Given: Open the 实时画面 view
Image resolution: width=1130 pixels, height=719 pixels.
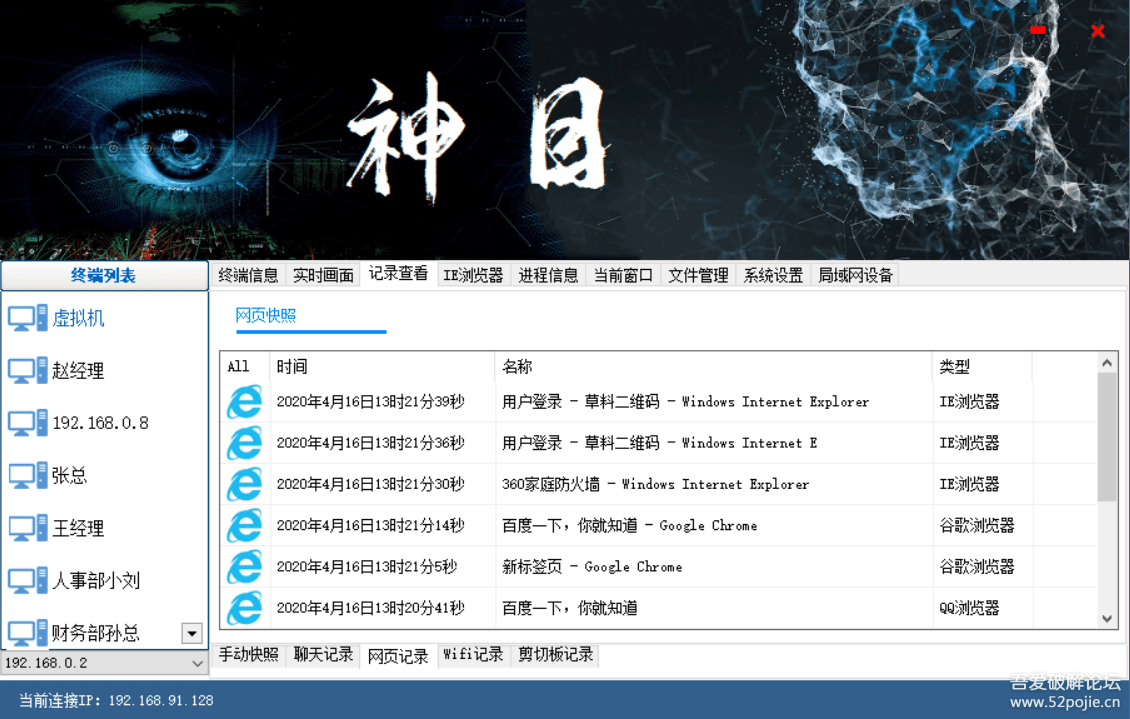Looking at the screenshot, I should point(322,273).
